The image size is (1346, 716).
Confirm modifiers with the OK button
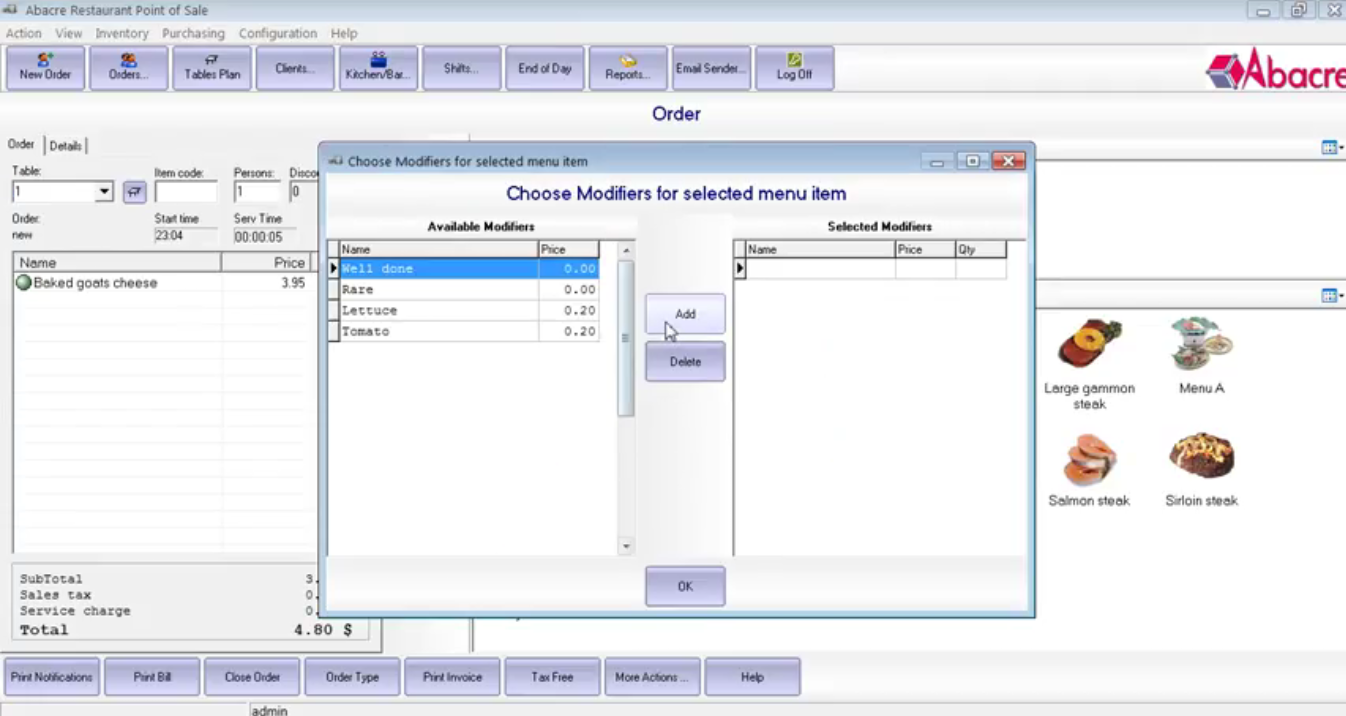point(685,586)
